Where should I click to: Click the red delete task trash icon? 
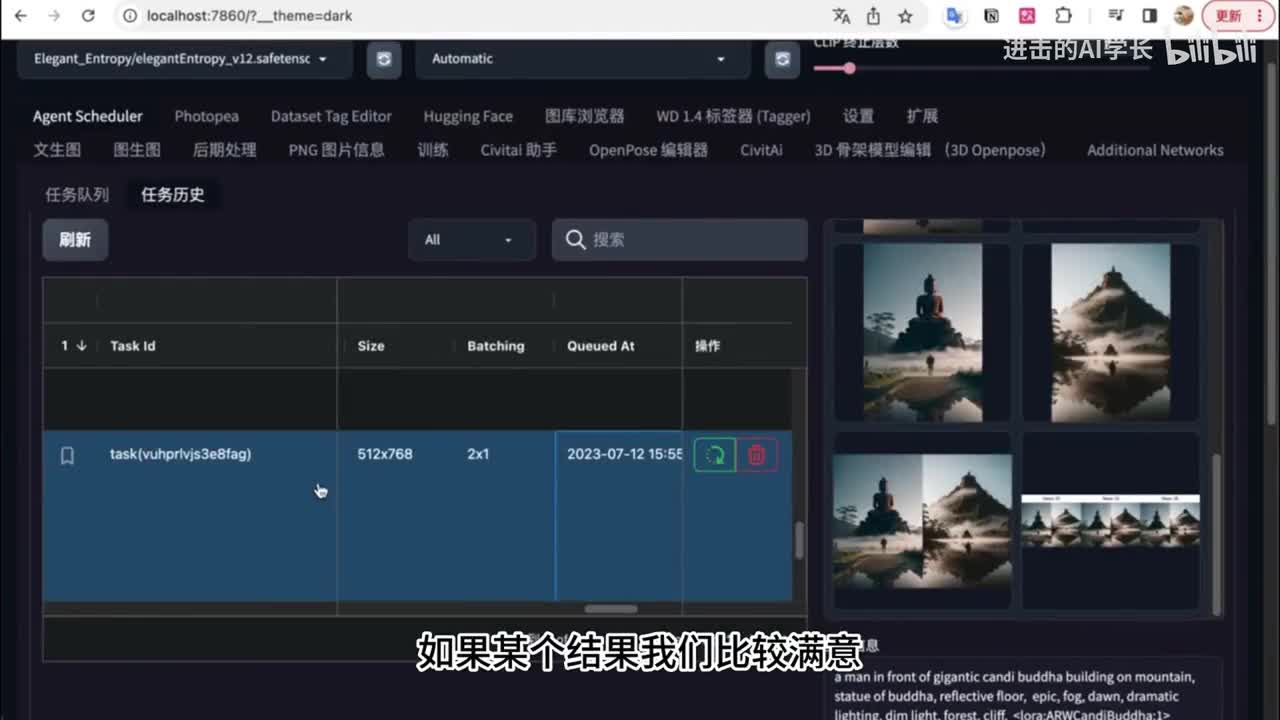coord(757,455)
